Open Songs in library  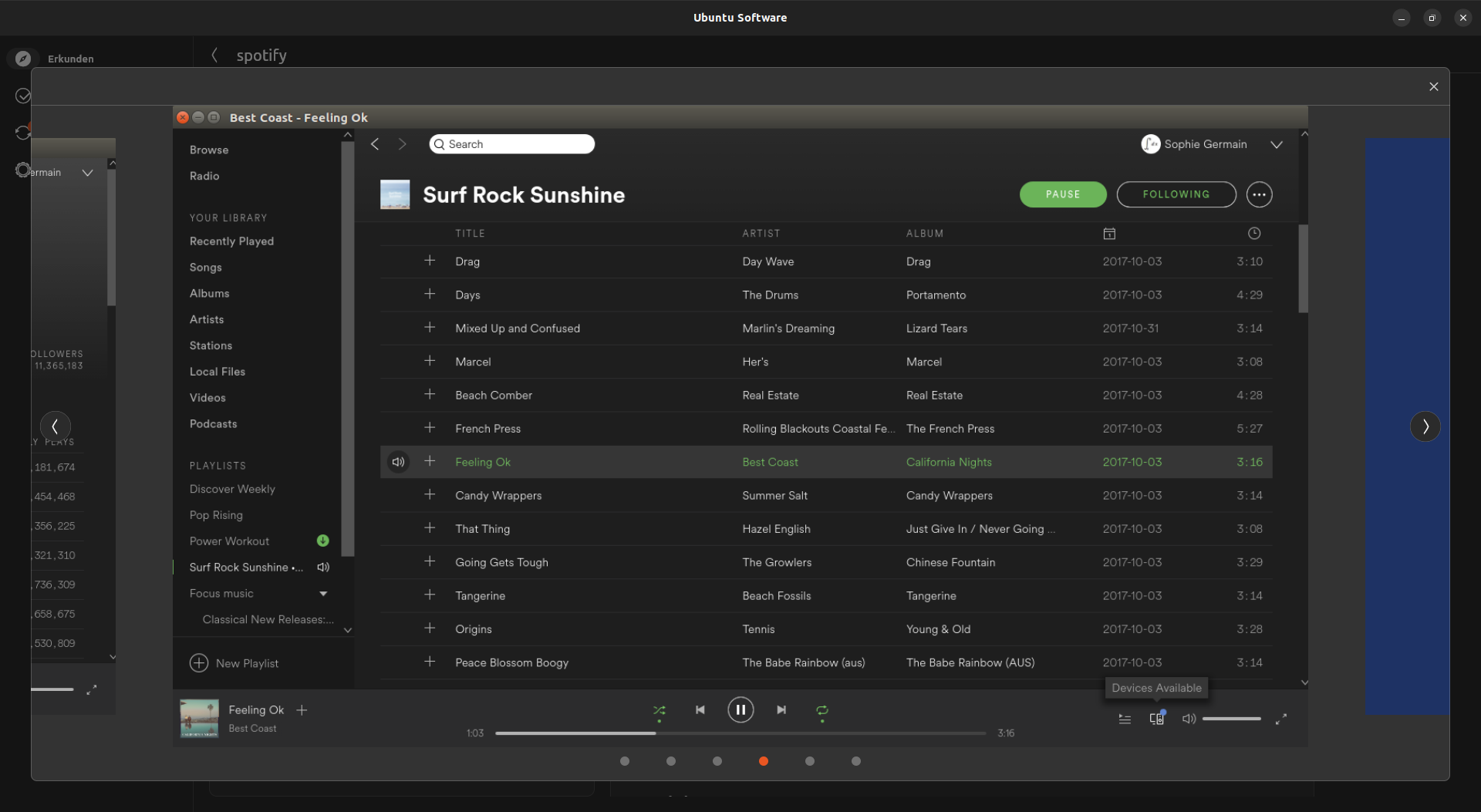coord(205,268)
